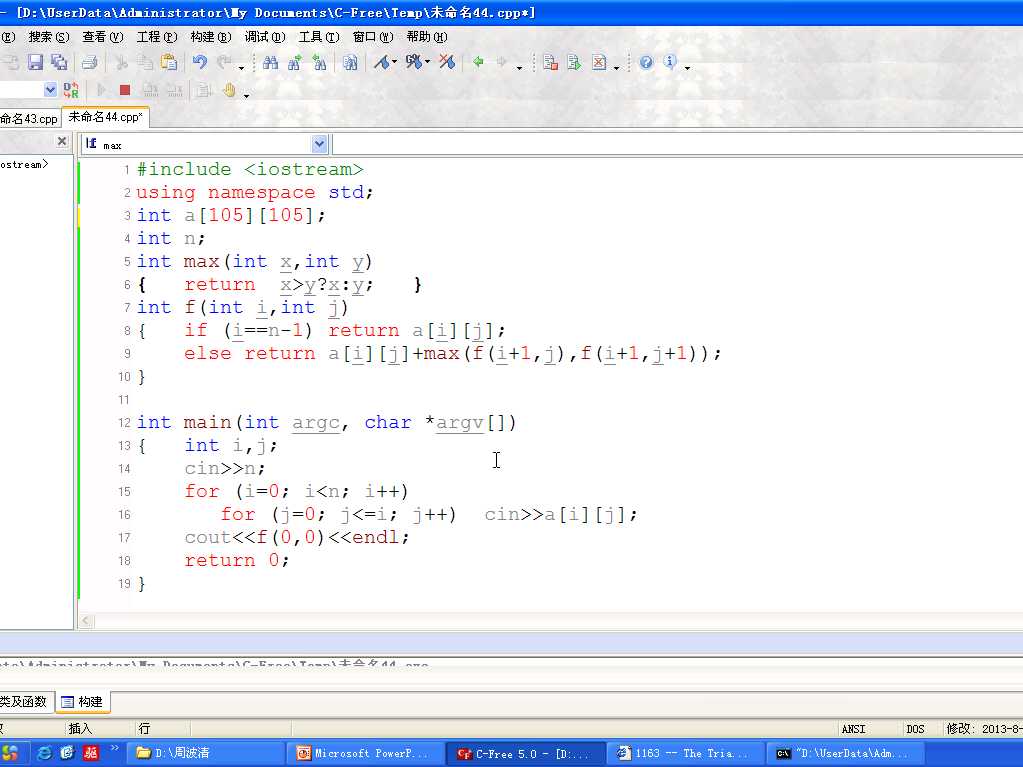Open the 搜索(S) menu
This screenshot has height=767, width=1023.
click(x=49, y=37)
